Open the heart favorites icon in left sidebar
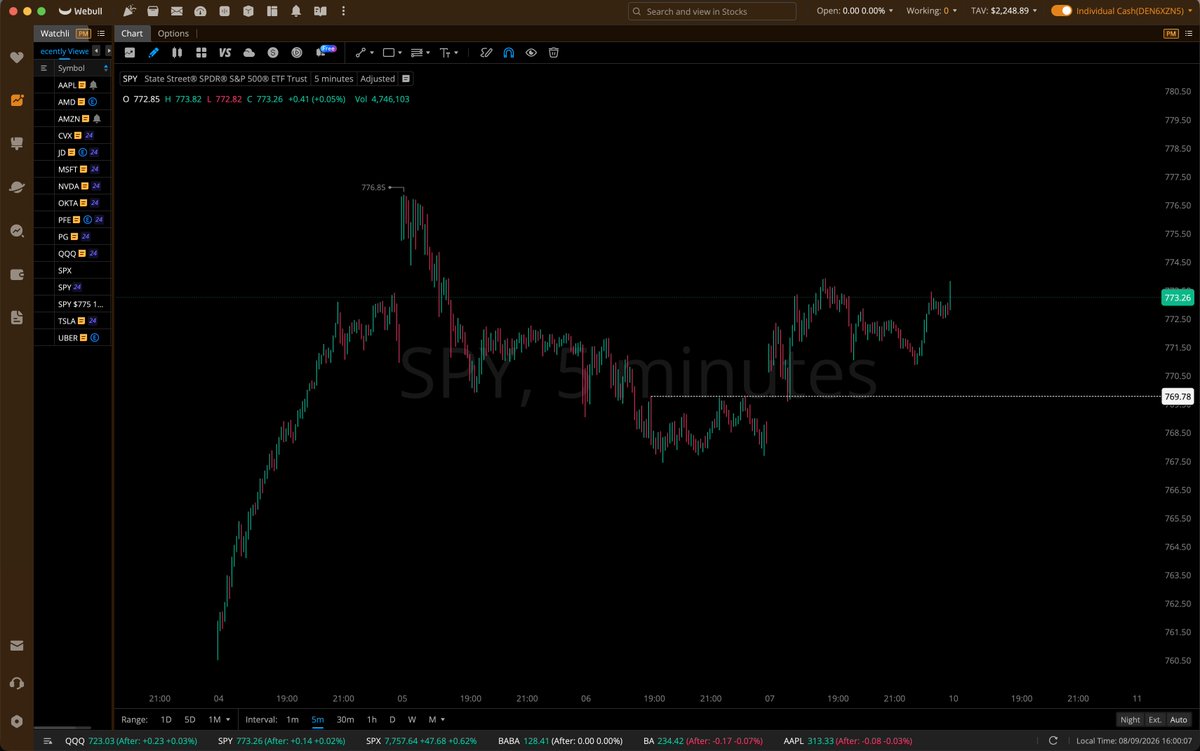 (x=16, y=58)
